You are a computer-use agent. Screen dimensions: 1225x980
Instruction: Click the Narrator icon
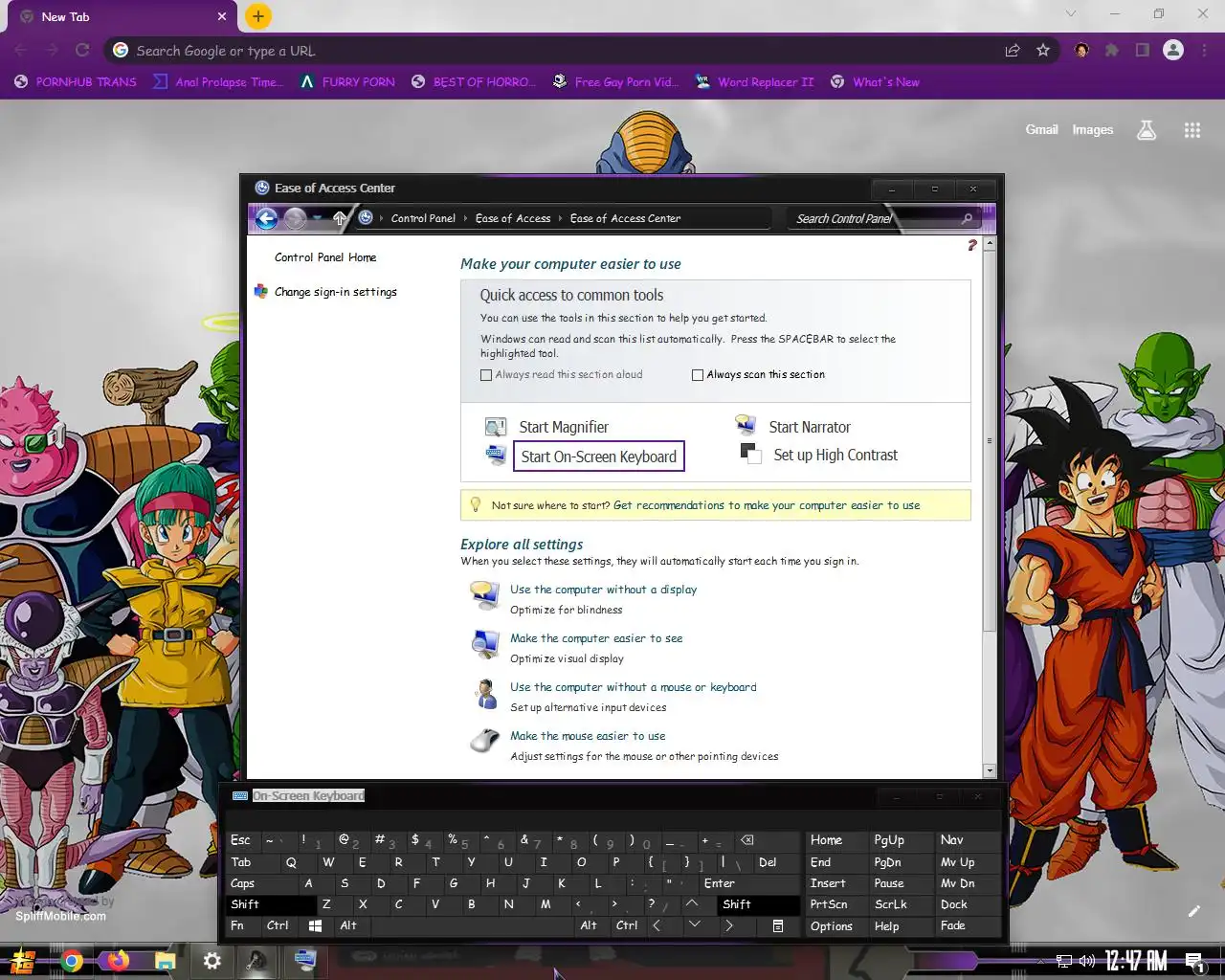[x=746, y=424]
